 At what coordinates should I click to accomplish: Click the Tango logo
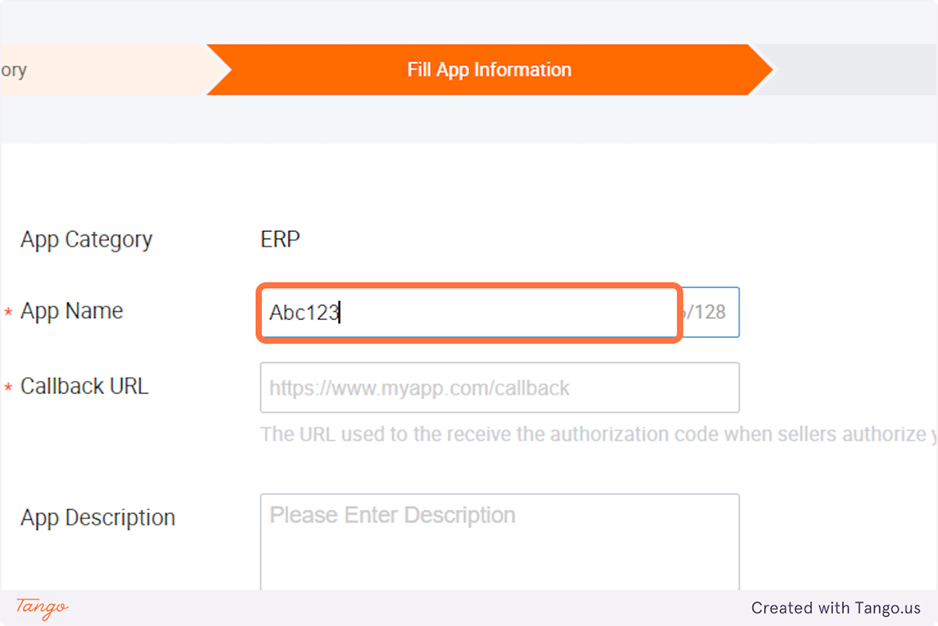(42, 607)
